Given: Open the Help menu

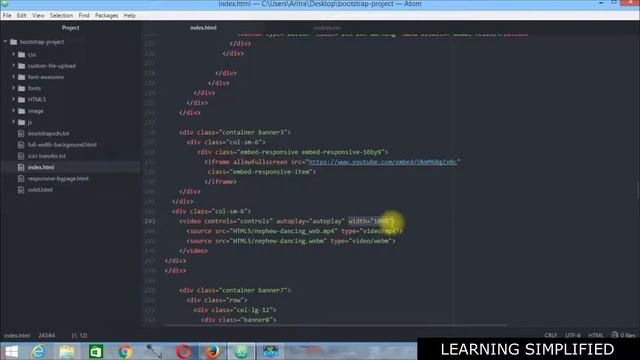Looking at the screenshot, I should point(129,16).
